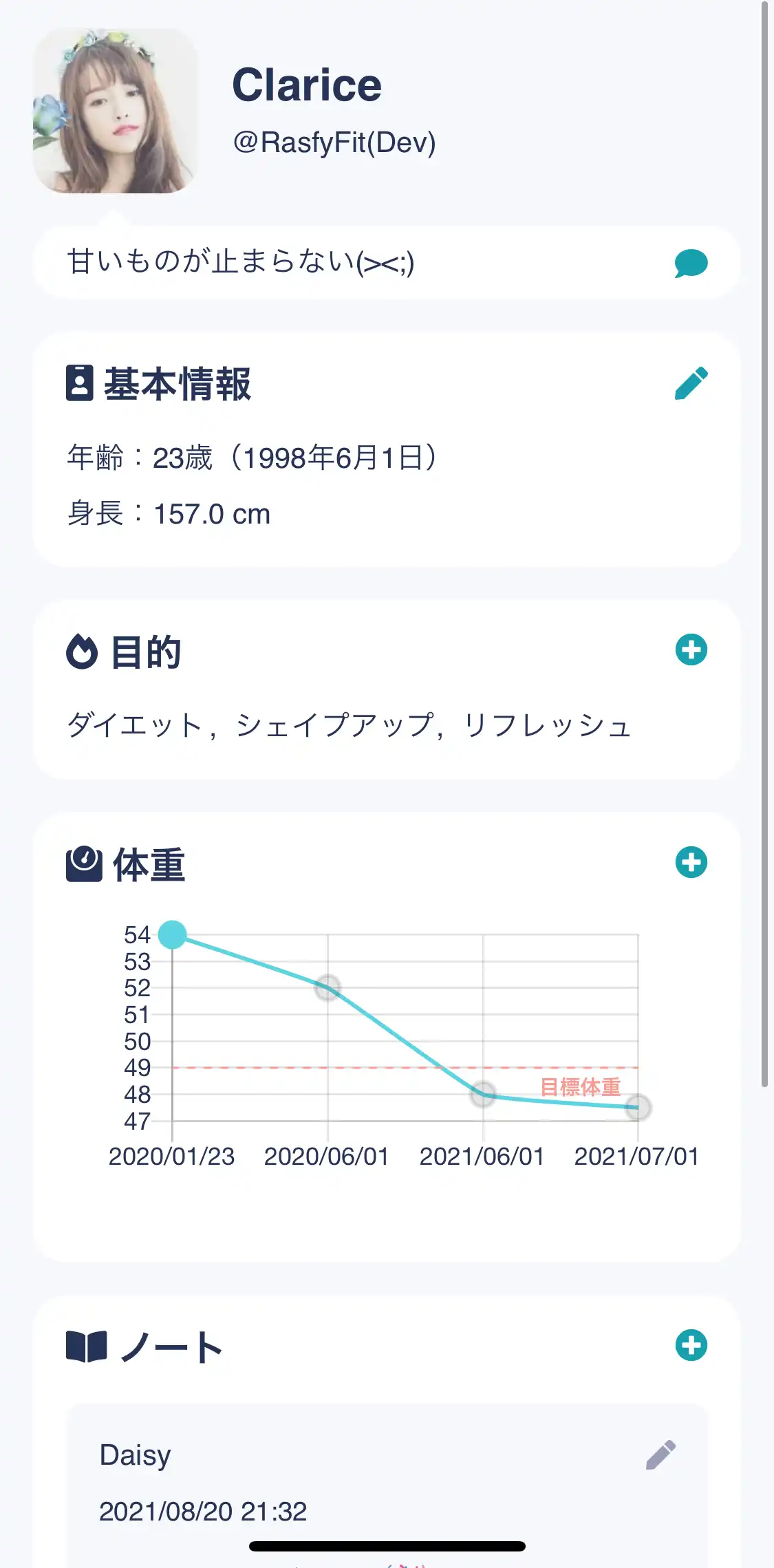
Task: Click the ID card icon beside 基本情報
Action: 80,383
